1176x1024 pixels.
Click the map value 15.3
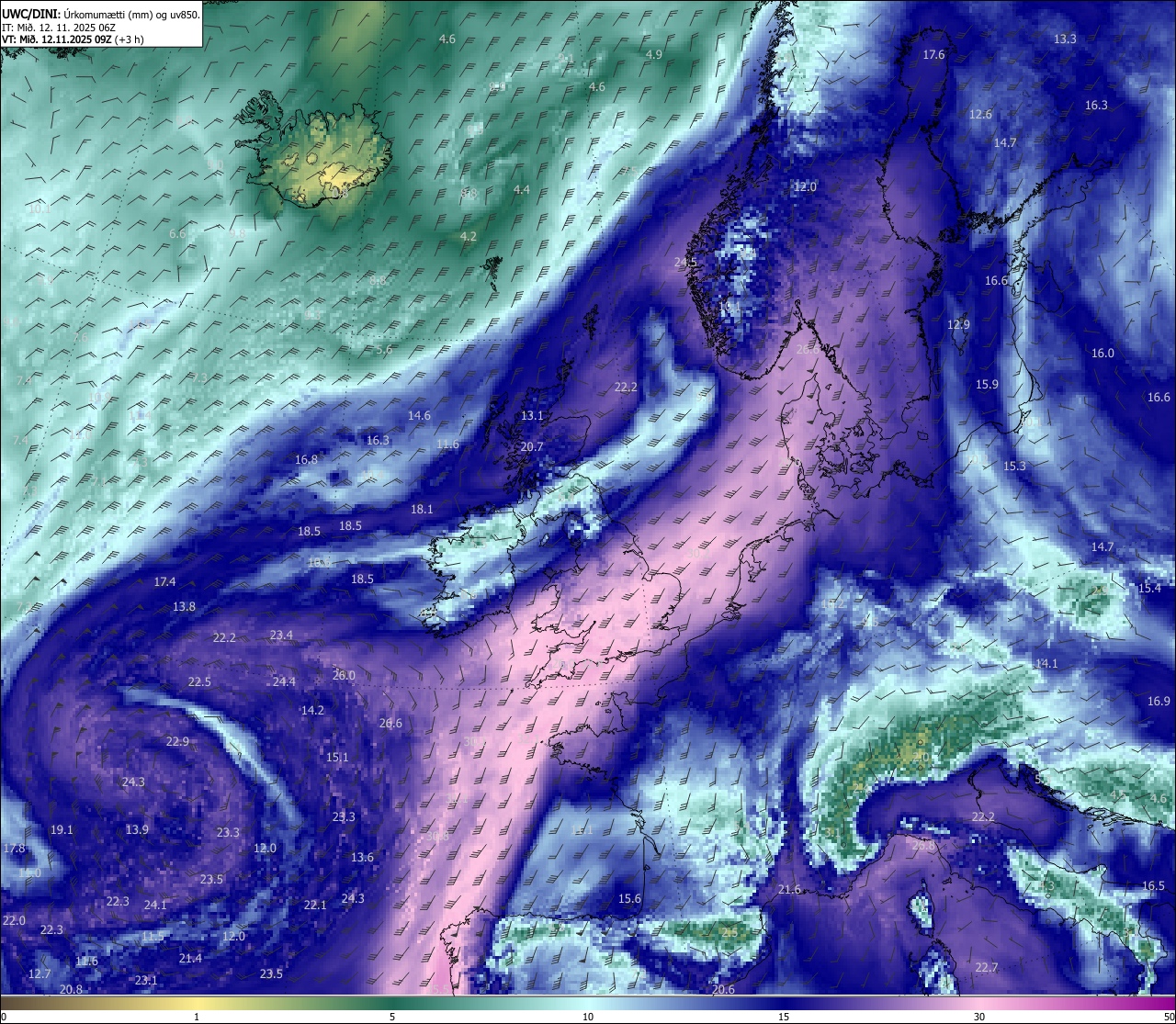(x=1014, y=466)
